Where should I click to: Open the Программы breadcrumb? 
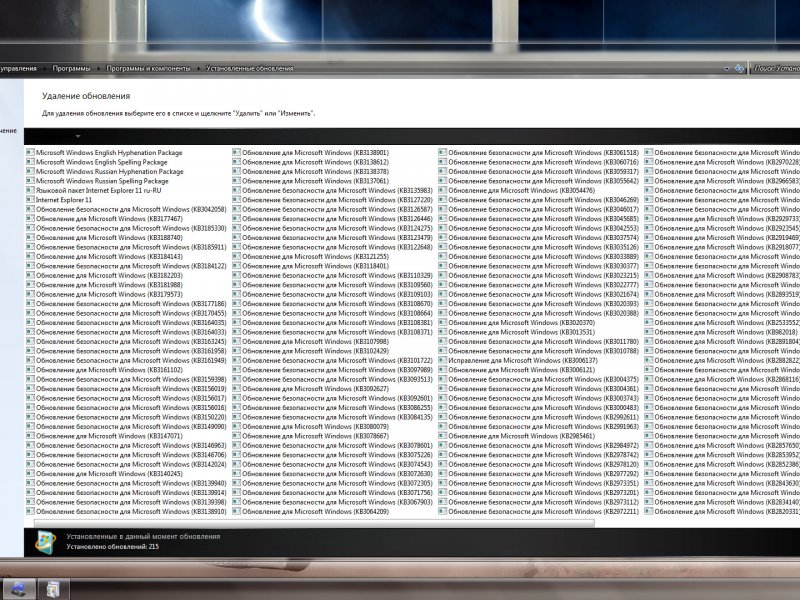point(71,68)
